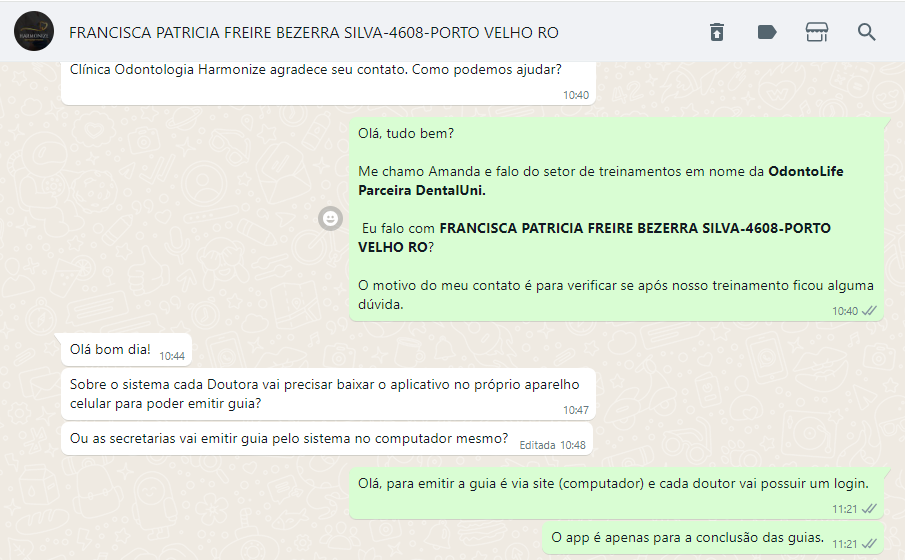905x560 pixels.
Task: Click the 10:47 timestamp
Action: tap(576, 410)
